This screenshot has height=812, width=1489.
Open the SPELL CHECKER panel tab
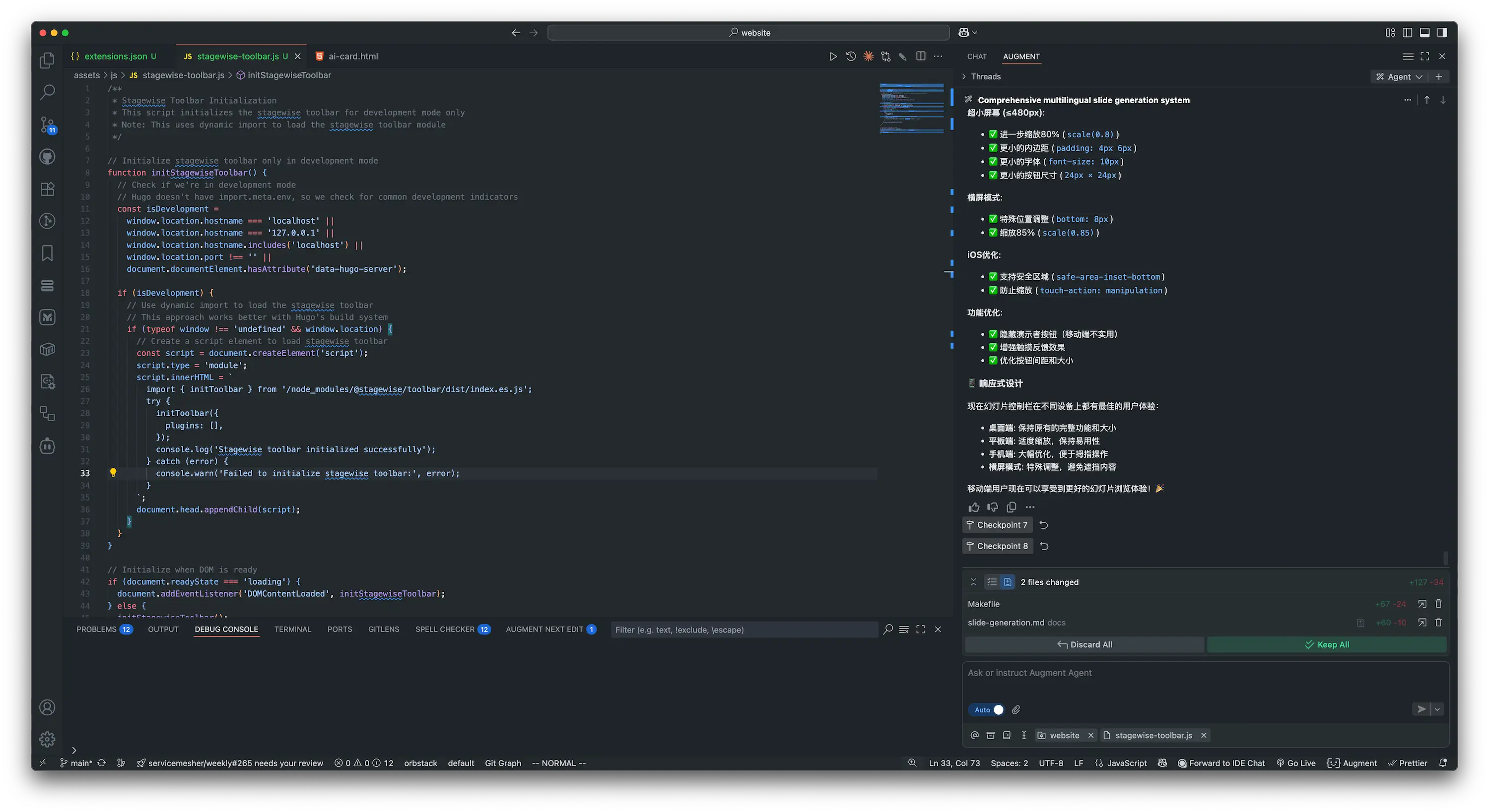click(x=453, y=629)
